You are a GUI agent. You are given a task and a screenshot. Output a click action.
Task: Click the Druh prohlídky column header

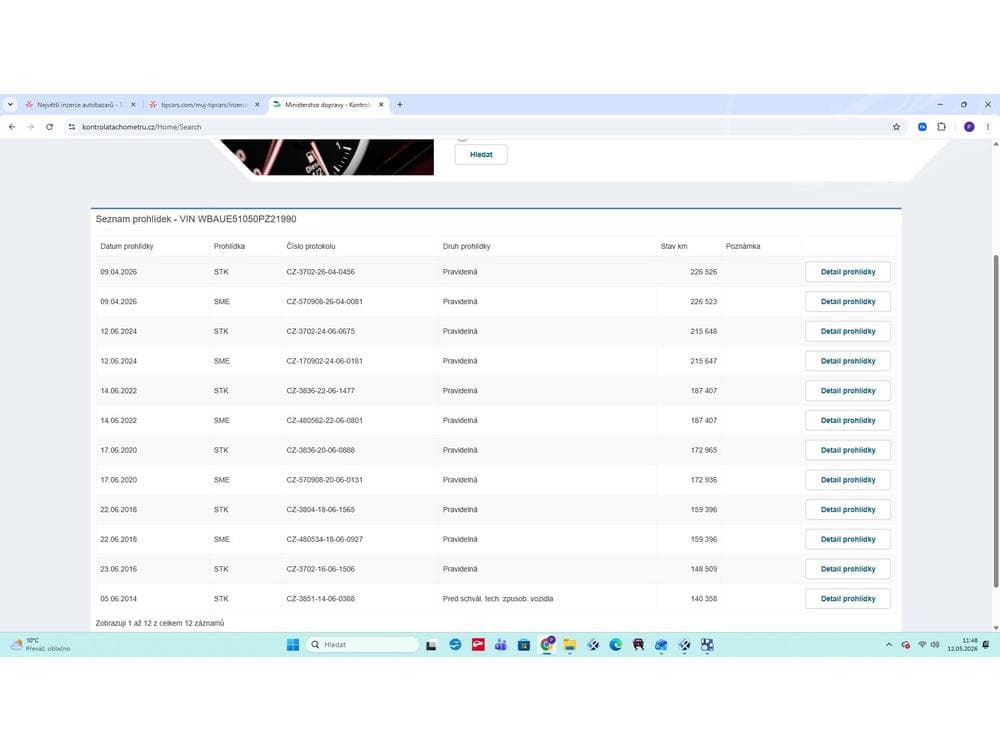point(466,246)
